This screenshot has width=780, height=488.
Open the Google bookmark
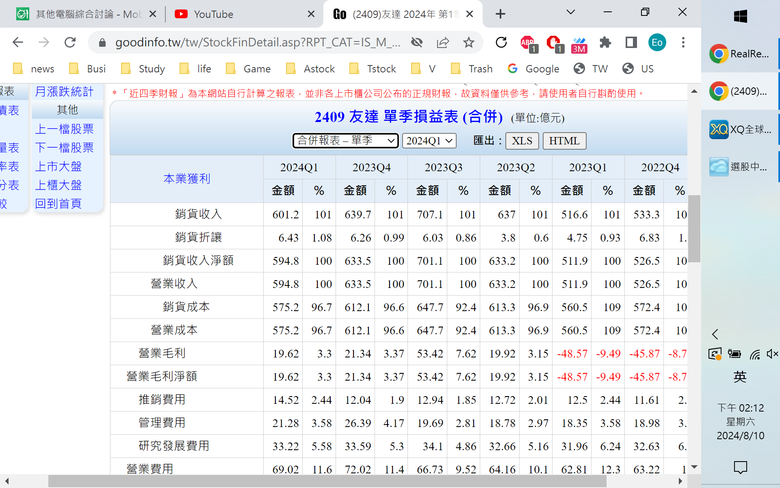coord(534,69)
